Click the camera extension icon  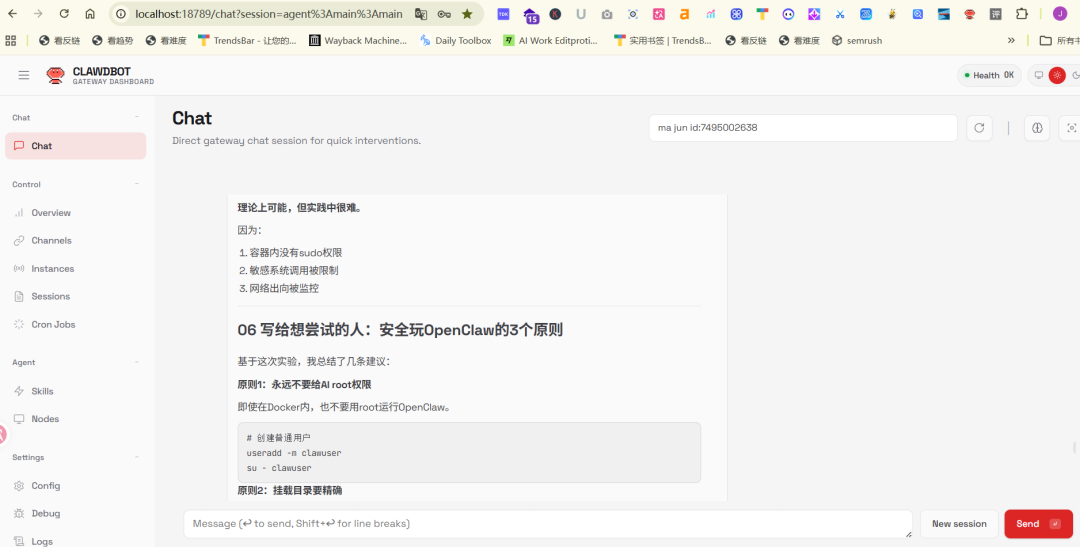click(607, 14)
